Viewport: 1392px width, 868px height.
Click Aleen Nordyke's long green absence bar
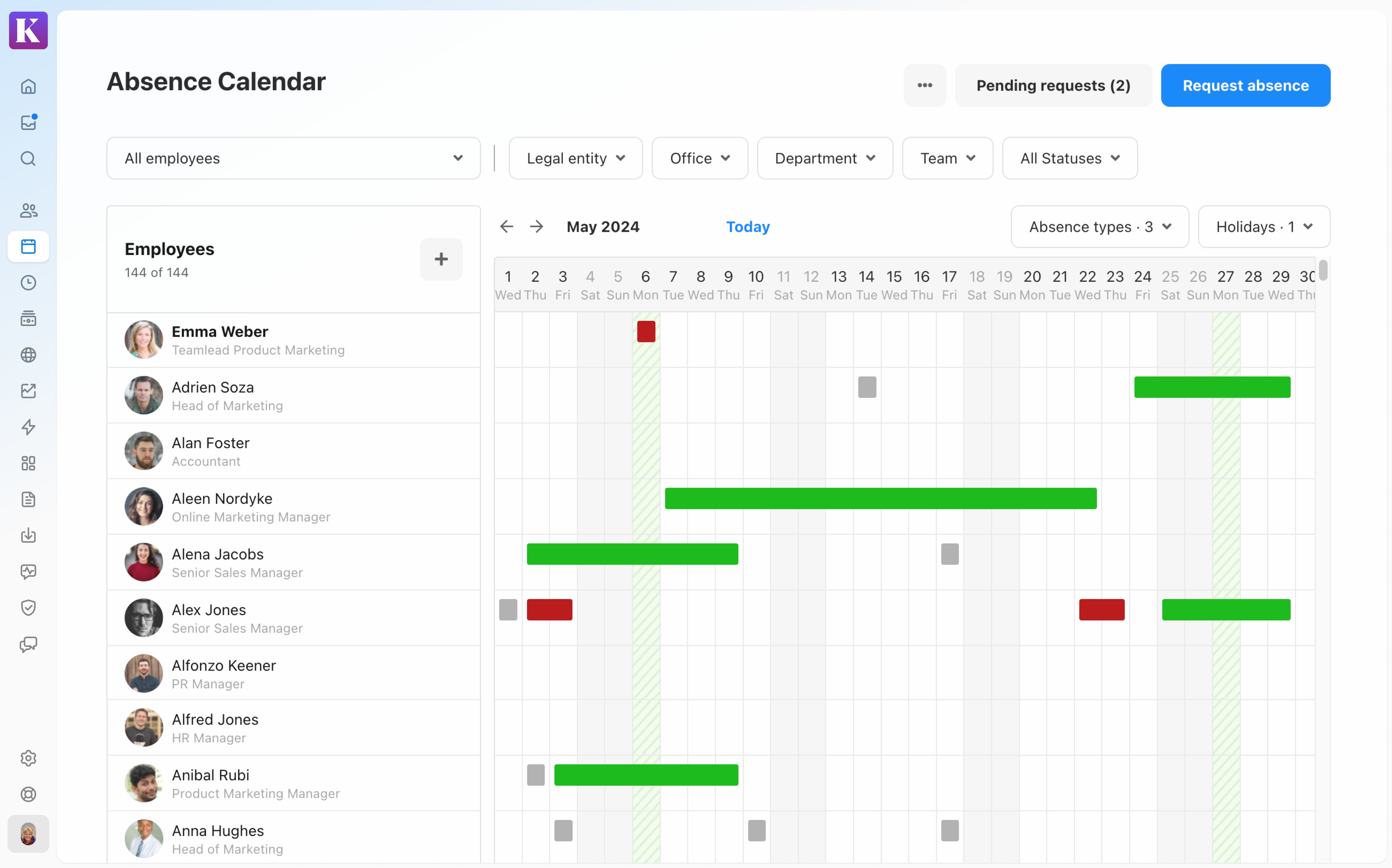pyautogui.click(x=880, y=498)
